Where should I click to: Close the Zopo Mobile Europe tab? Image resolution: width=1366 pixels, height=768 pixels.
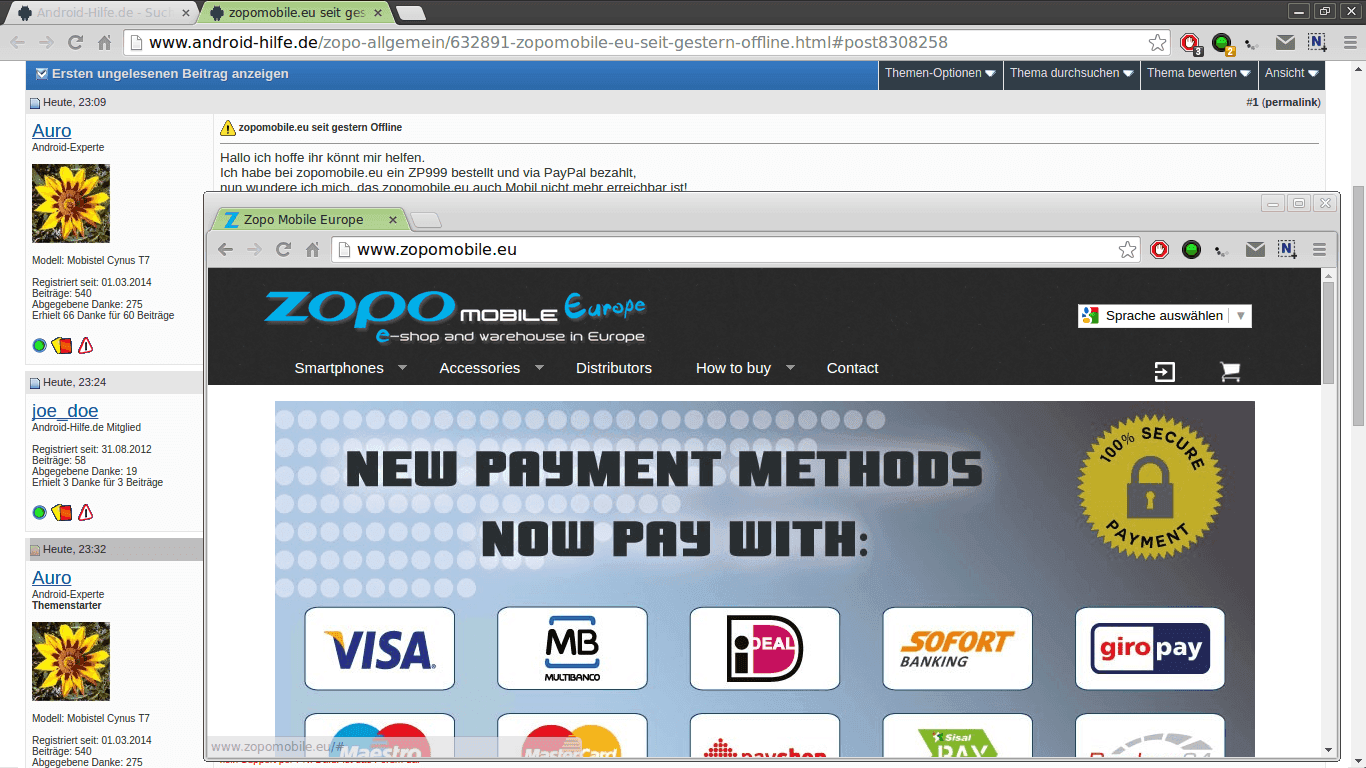[x=393, y=220]
